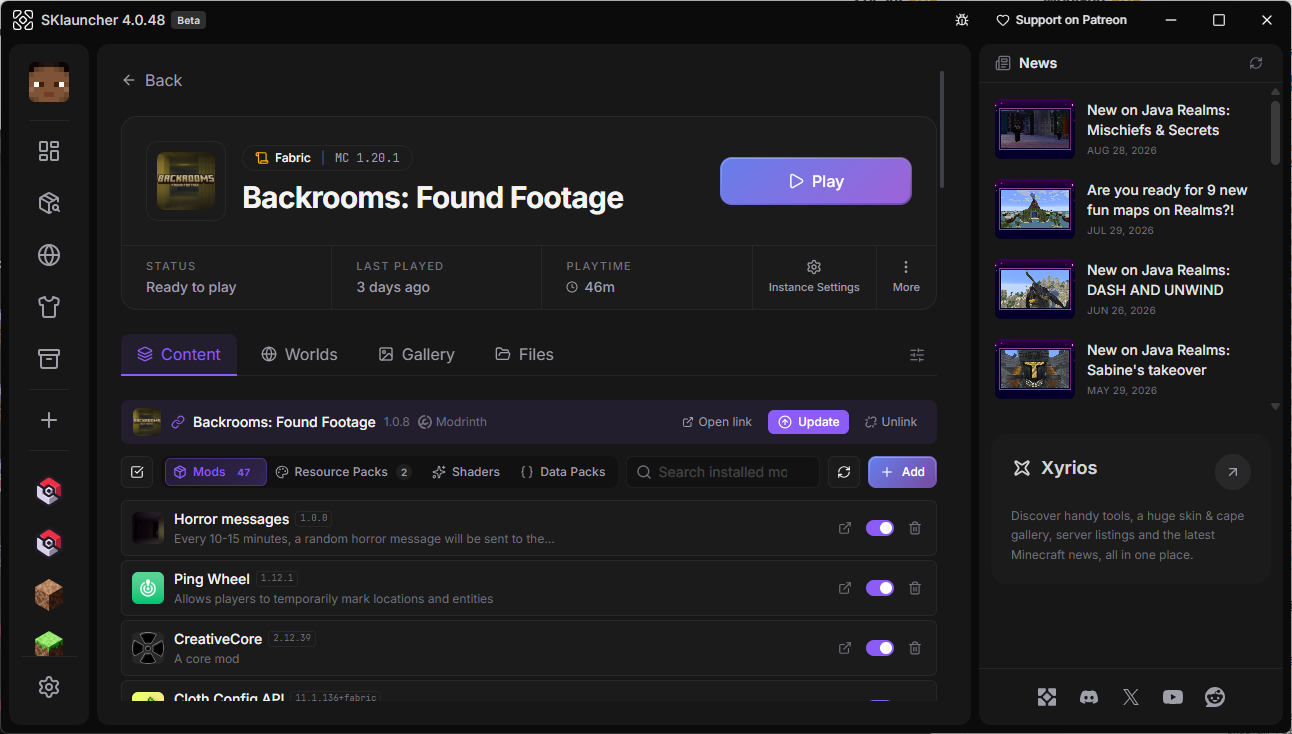Click the "Horror messages" mod name
Viewport: 1292px width, 734px height.
coord(231,519)
